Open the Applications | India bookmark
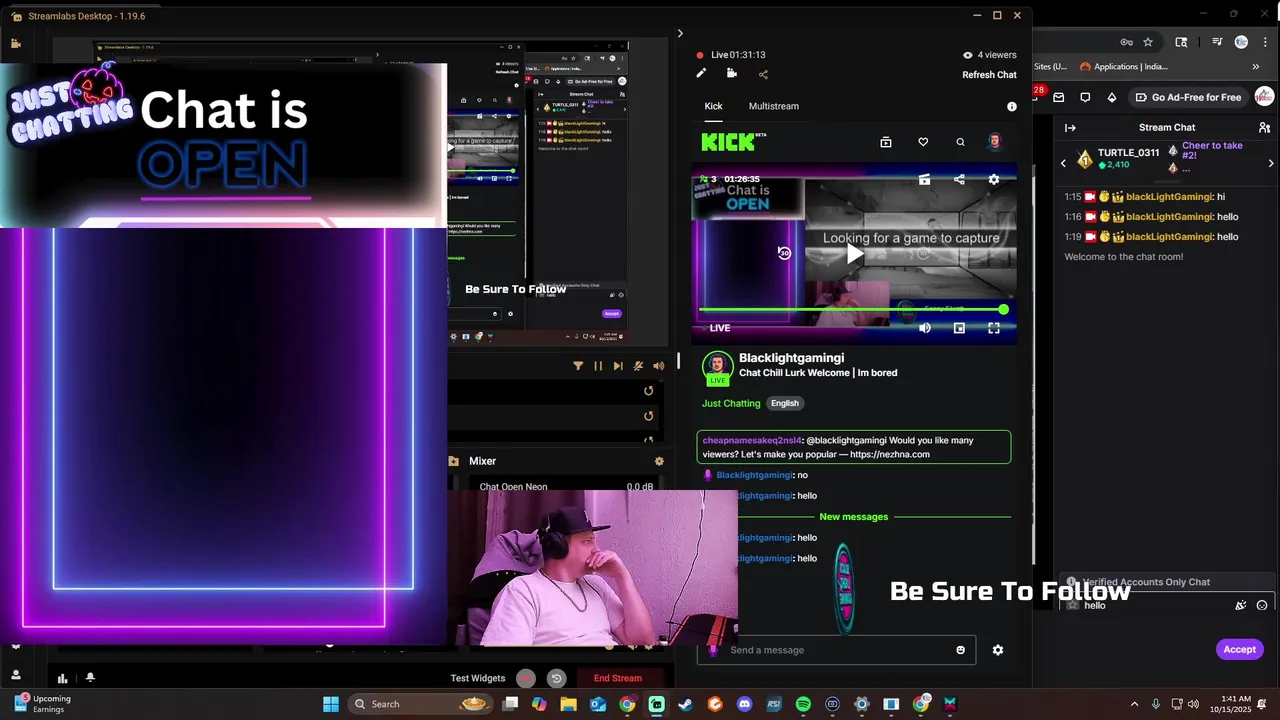Screen dimensions: 1280x720 click(1124, 67)
